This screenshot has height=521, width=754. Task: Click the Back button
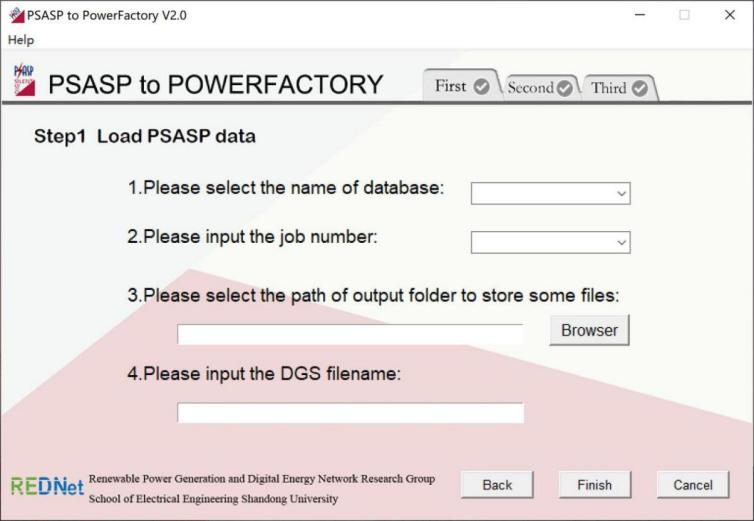[497, 484]
